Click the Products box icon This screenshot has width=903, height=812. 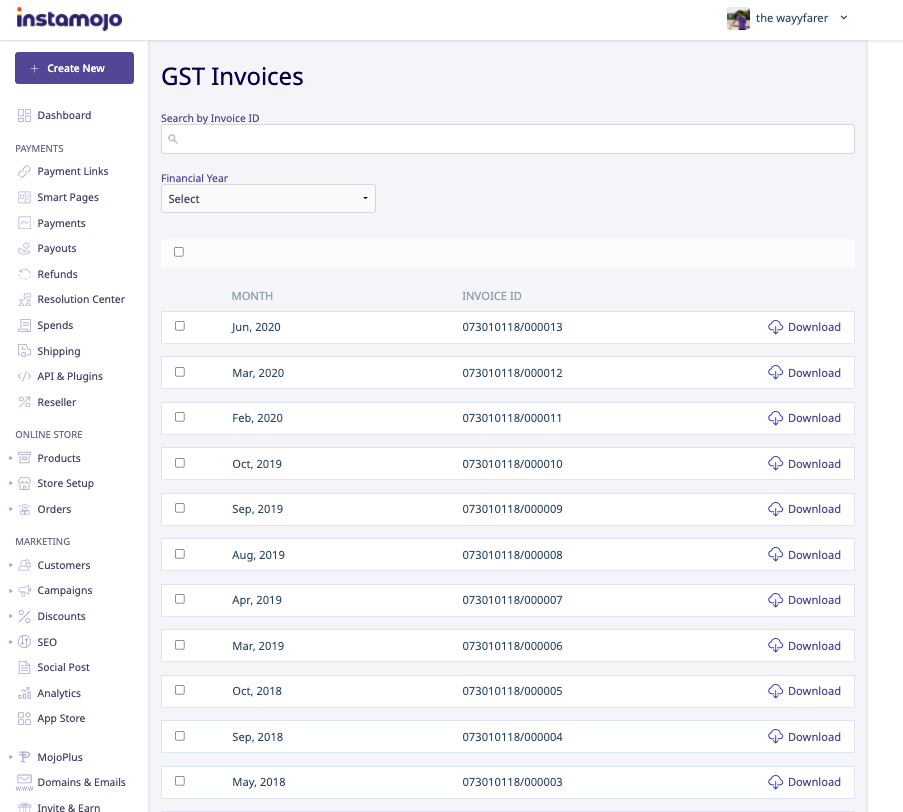coord(24,458)
